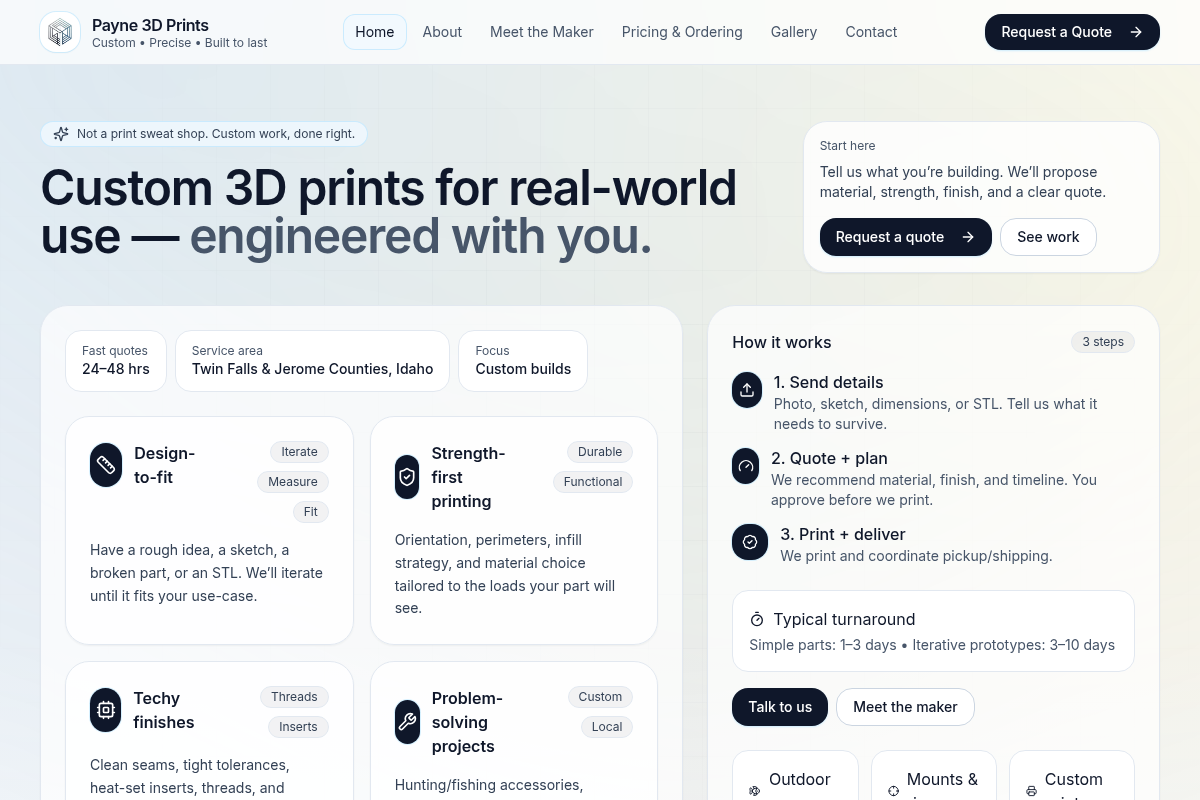Go to Meet the Maker nav item
Screen dimensions: 1200x800
541,32
